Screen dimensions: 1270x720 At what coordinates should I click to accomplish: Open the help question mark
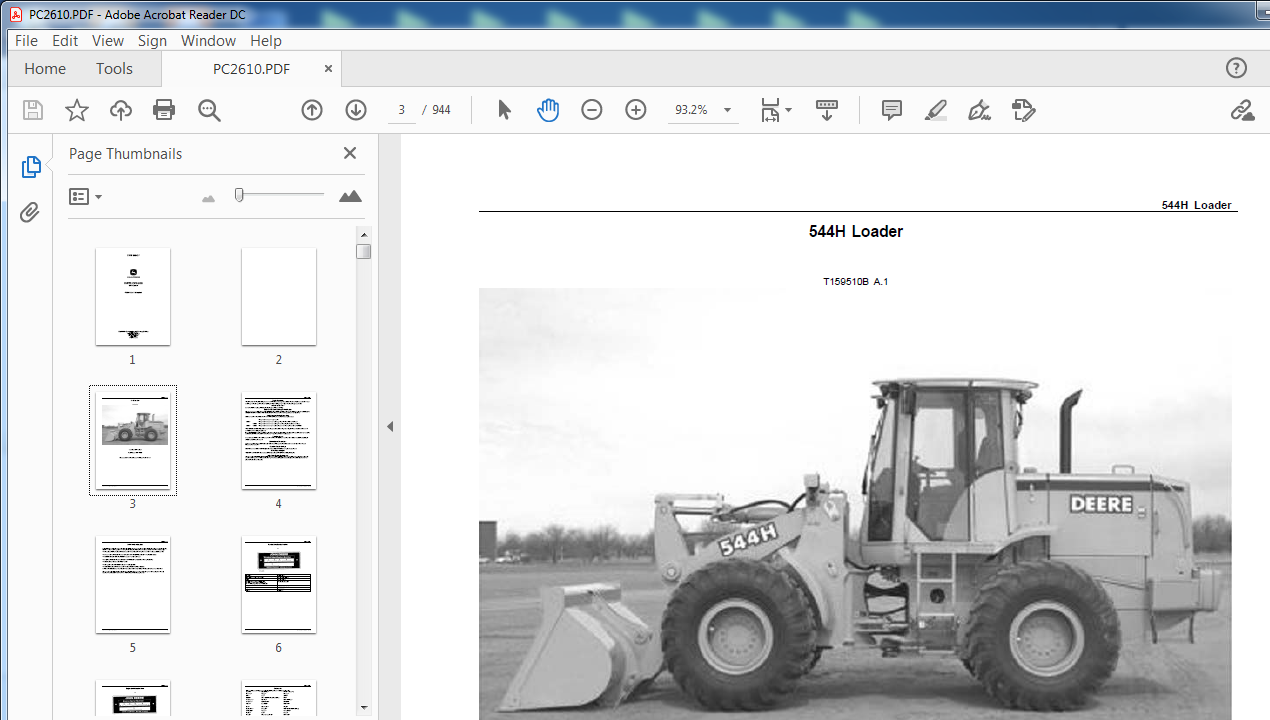pos(1236,68)
